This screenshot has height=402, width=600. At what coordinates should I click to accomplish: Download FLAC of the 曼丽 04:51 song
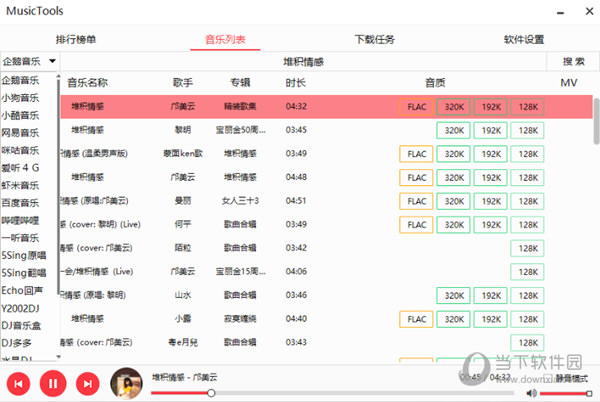[416, 201]
